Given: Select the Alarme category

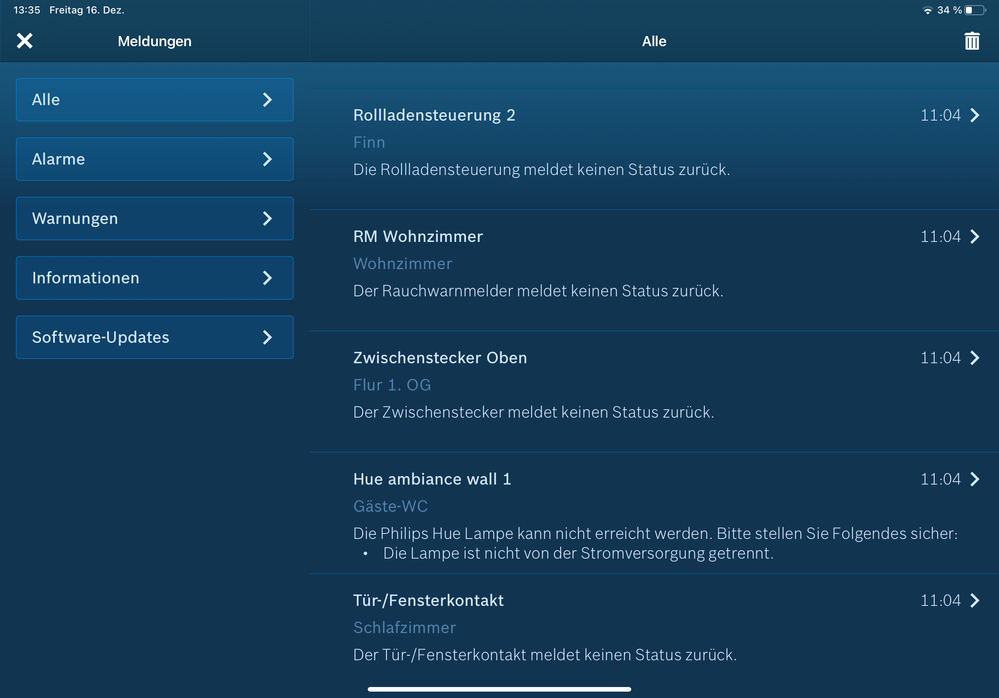Looking at the screenshot, I should pos(154,159).
